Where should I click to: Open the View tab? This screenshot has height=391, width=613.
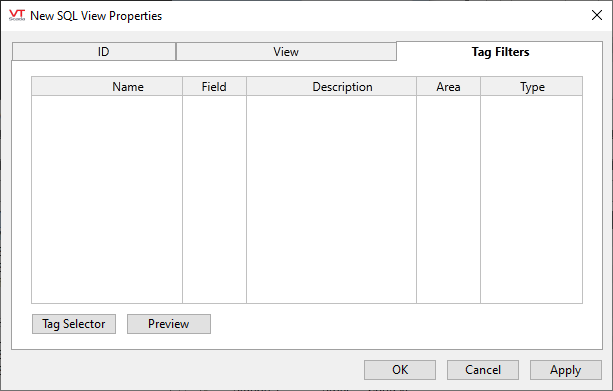point(286,52)
